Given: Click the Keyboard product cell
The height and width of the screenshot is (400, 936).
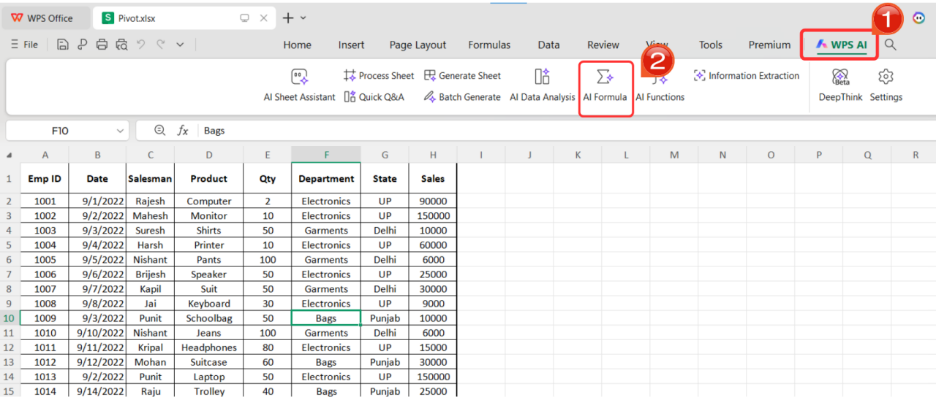Looking at the screenshot, I should [x=209, y=304].
